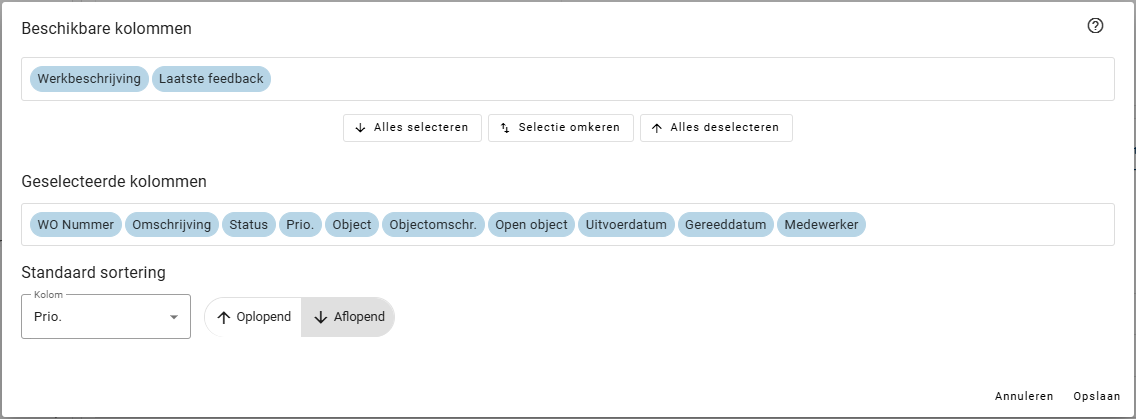Click the Open object chip
Screen dimensions: 1136x419
(531, 225)
